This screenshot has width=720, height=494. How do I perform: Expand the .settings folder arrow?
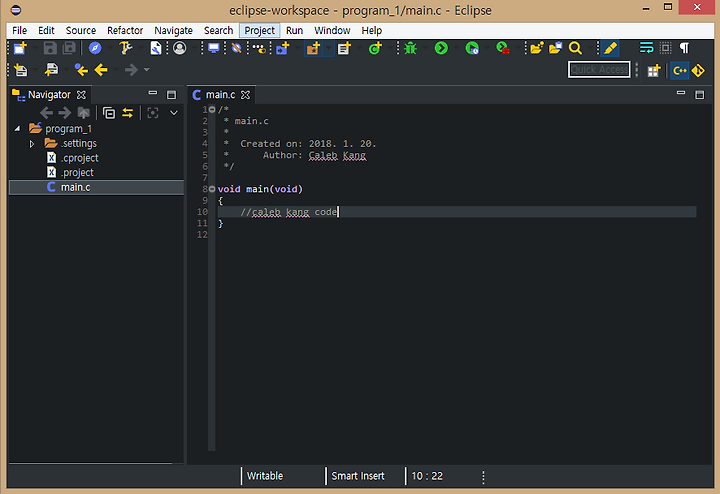point(32,144)
